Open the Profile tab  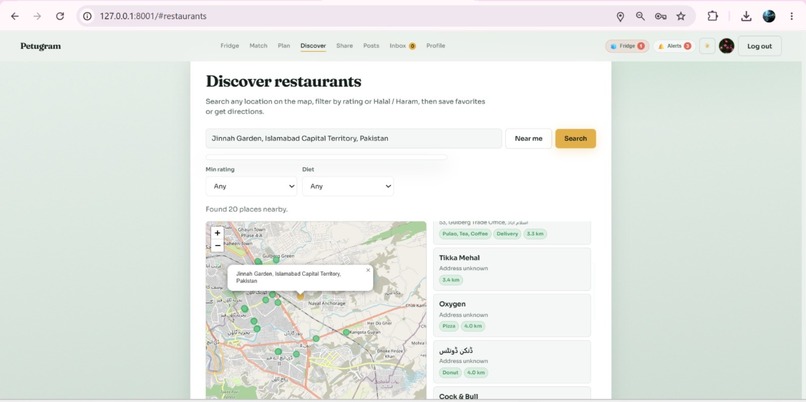tap(435, 46)
